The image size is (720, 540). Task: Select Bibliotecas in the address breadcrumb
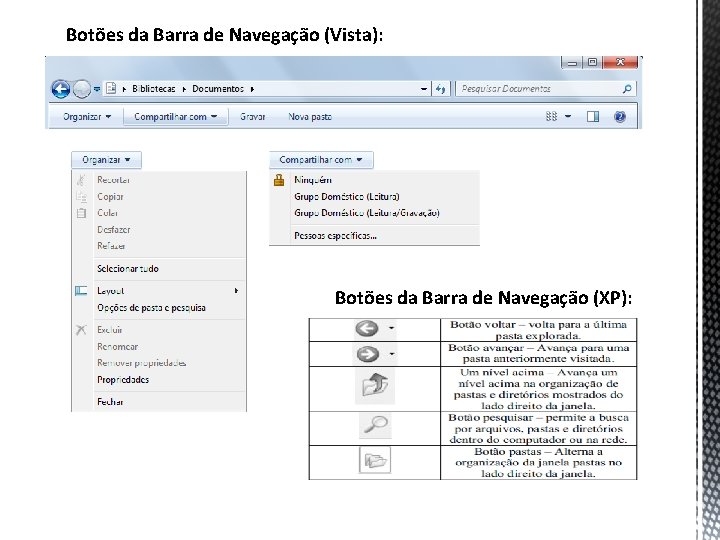(x=153, y=89)
